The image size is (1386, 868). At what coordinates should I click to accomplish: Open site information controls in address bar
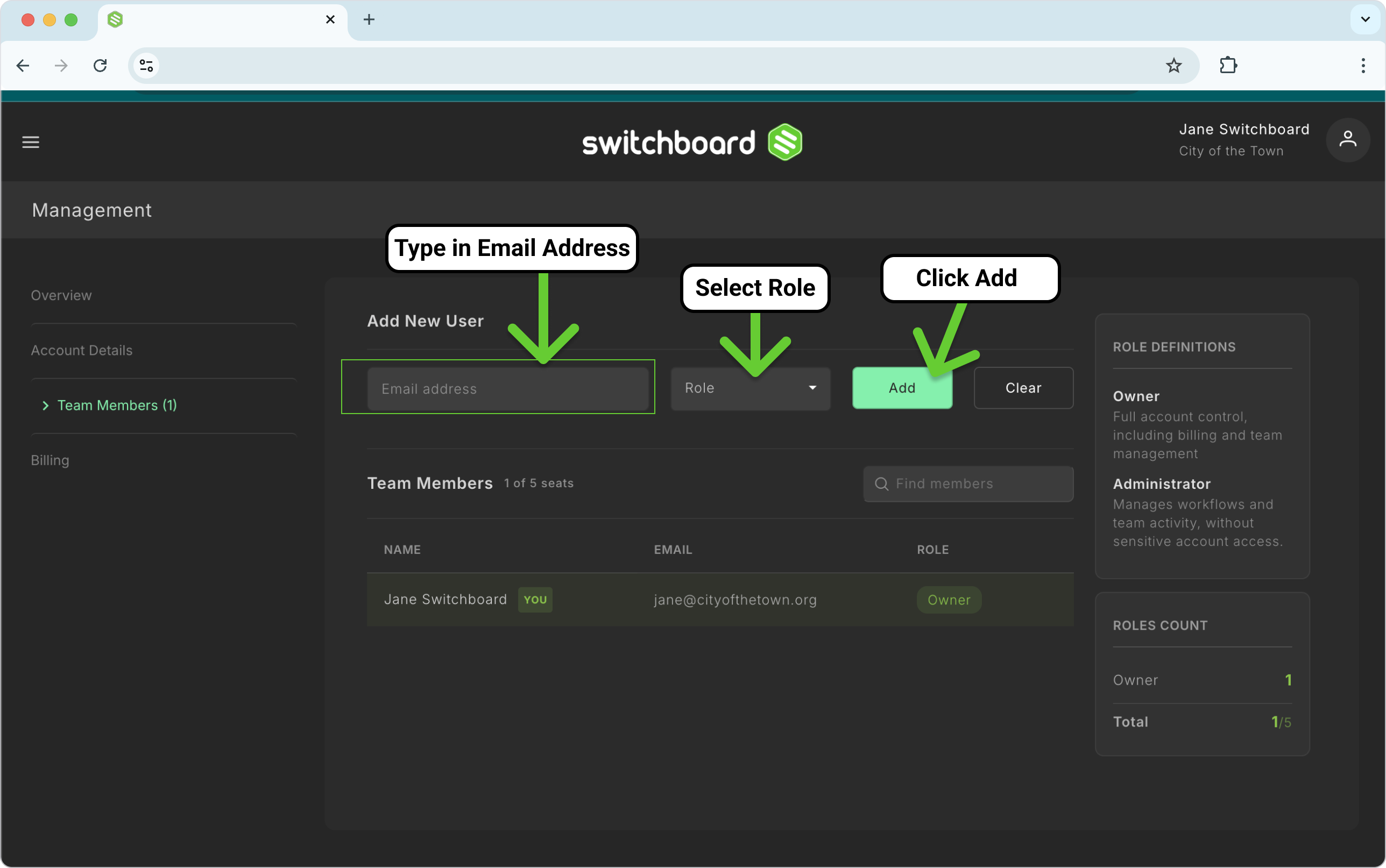point(146,66)
